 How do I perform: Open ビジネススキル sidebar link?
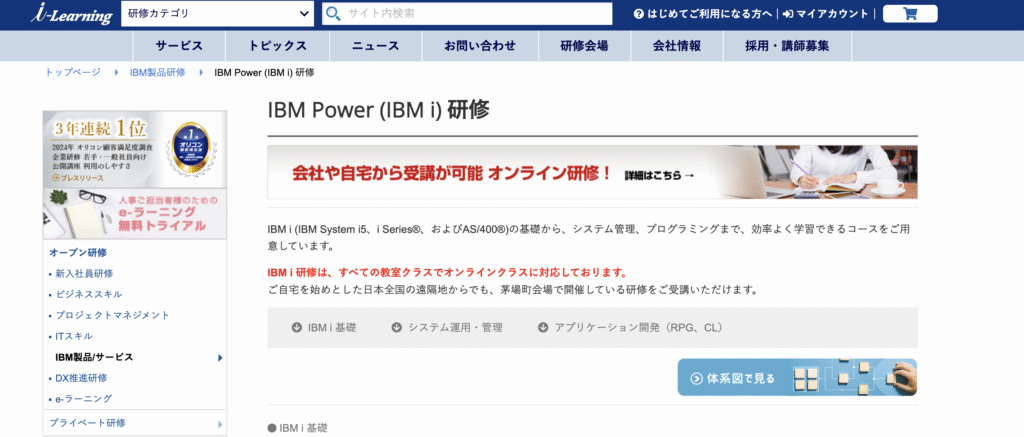tap(89, 294)
